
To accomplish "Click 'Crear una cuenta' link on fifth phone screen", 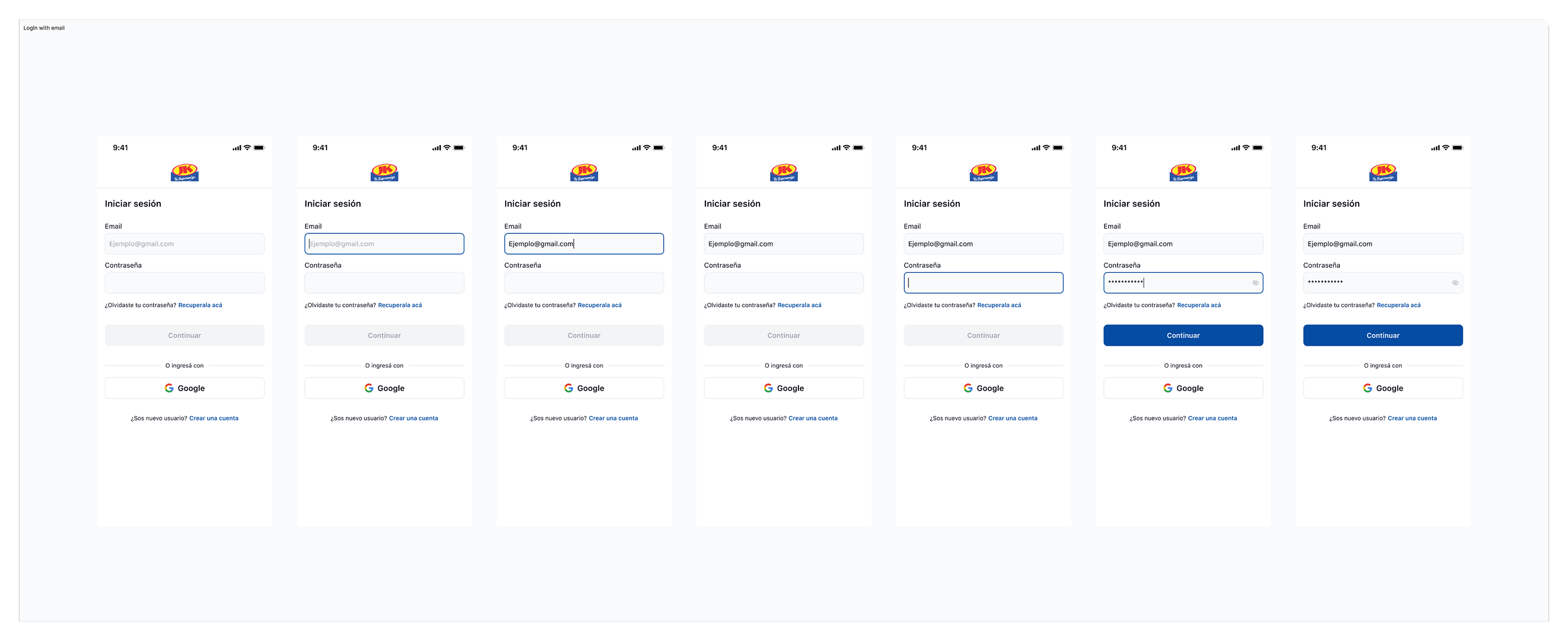I will pyautogui.click(x=1013, y=419).
